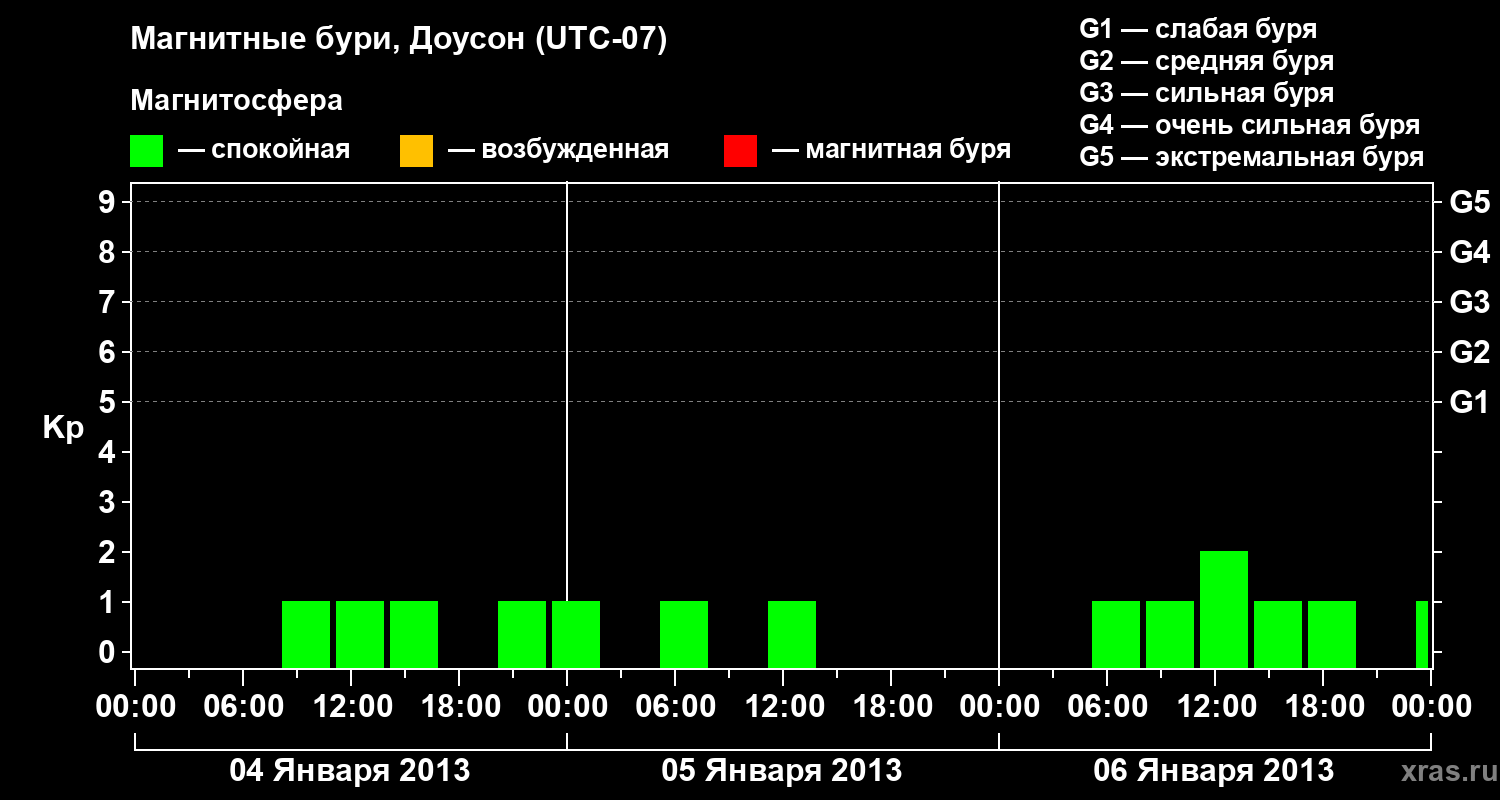
Task: Click the 06:00 time label for 05 Января
Action: tap(675, 707)
